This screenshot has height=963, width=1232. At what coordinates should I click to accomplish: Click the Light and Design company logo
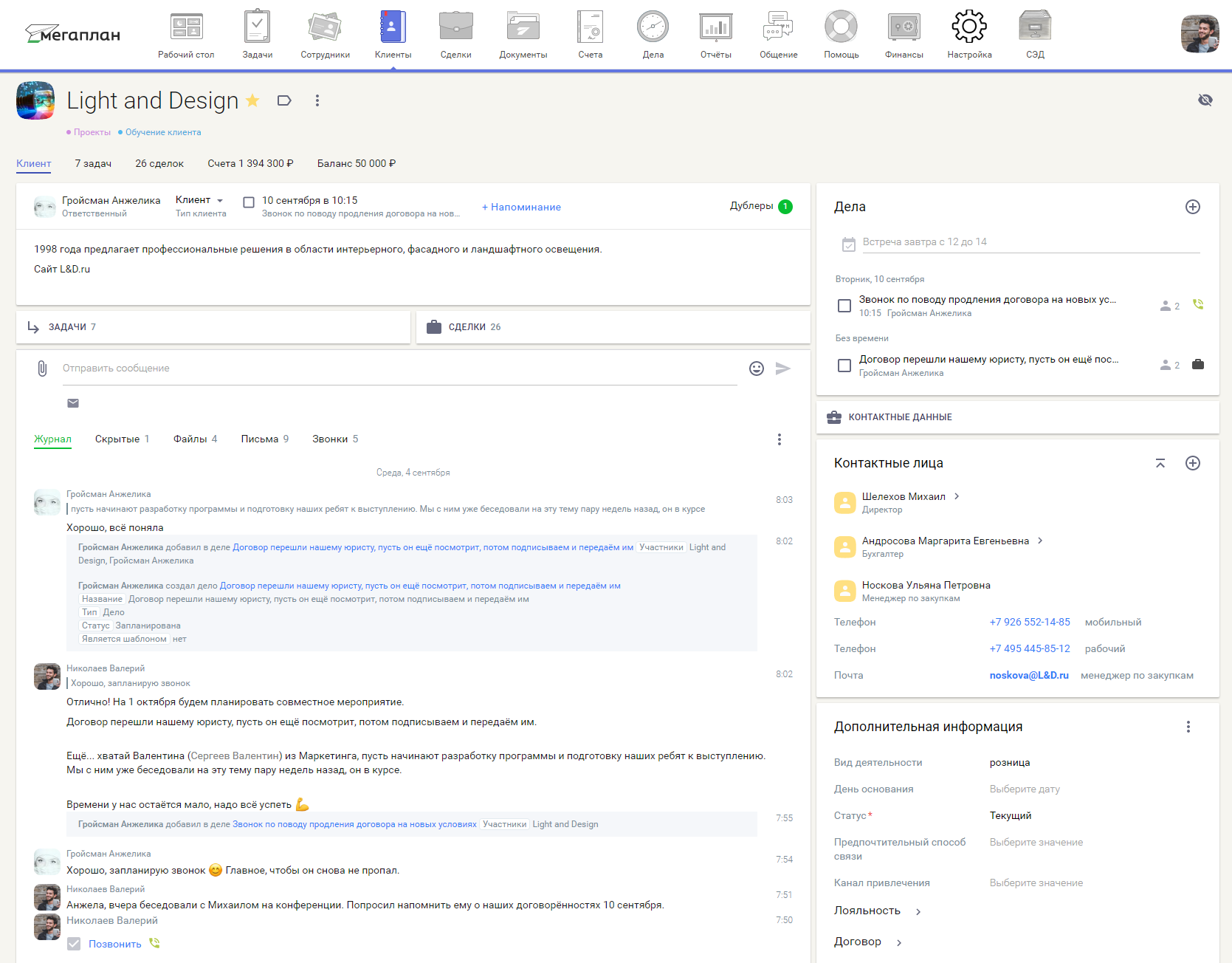(35, 100)
